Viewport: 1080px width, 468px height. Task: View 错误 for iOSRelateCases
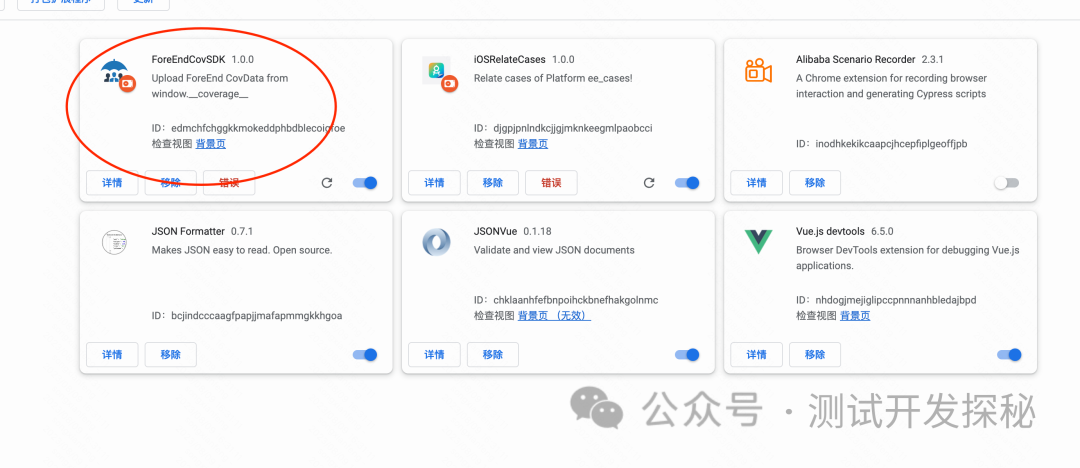click(551, 183)
